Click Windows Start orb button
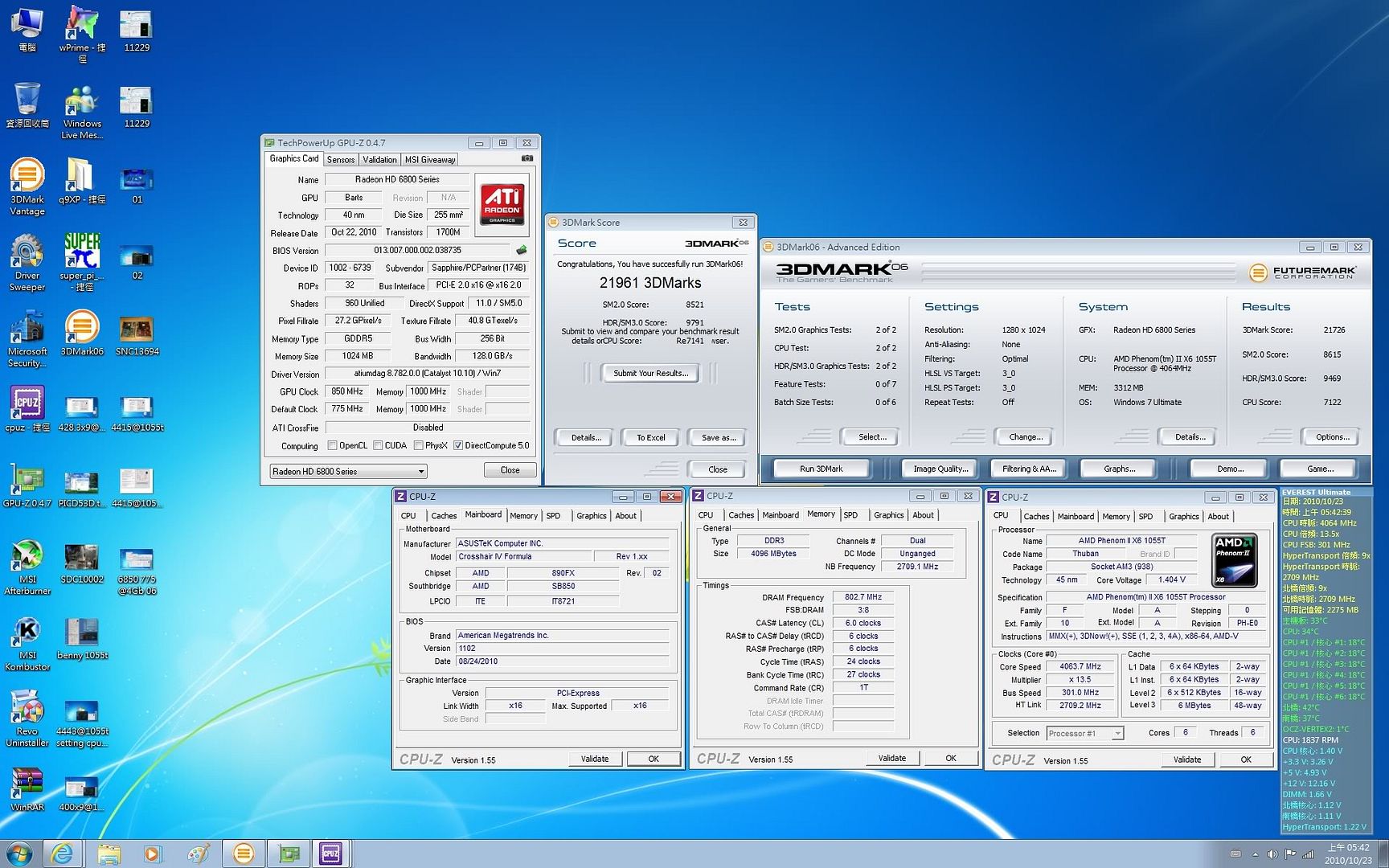This screenshot has height=868, width=1389. point(19,853)
